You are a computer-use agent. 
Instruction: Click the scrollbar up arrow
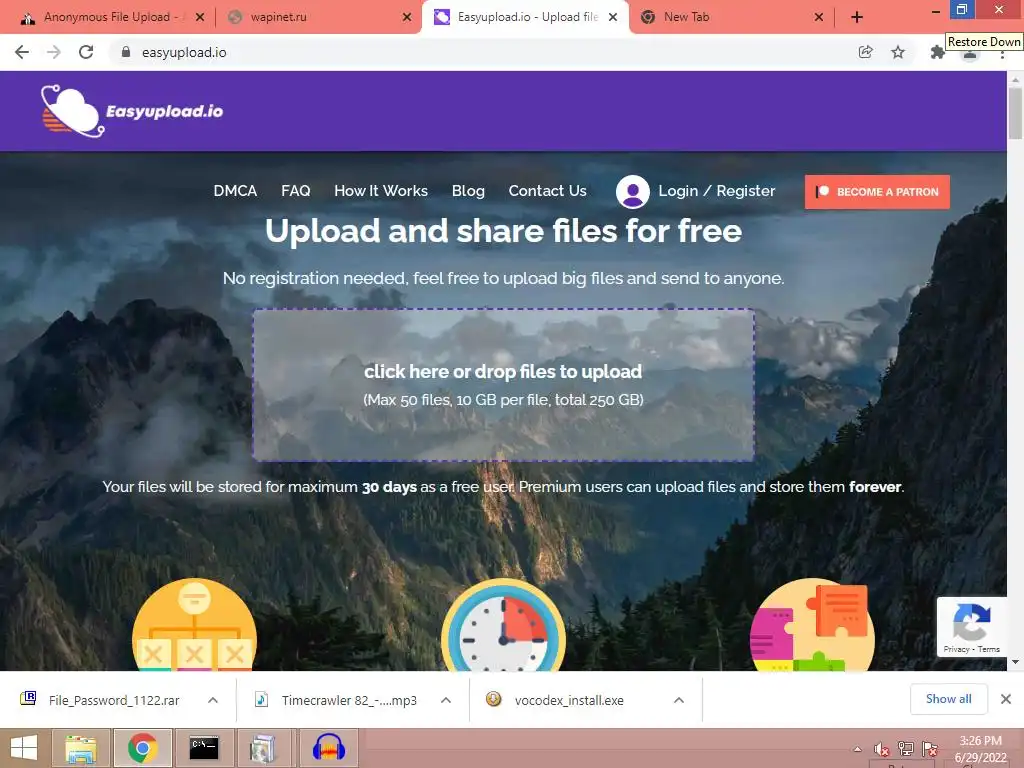click(1015, 79)
